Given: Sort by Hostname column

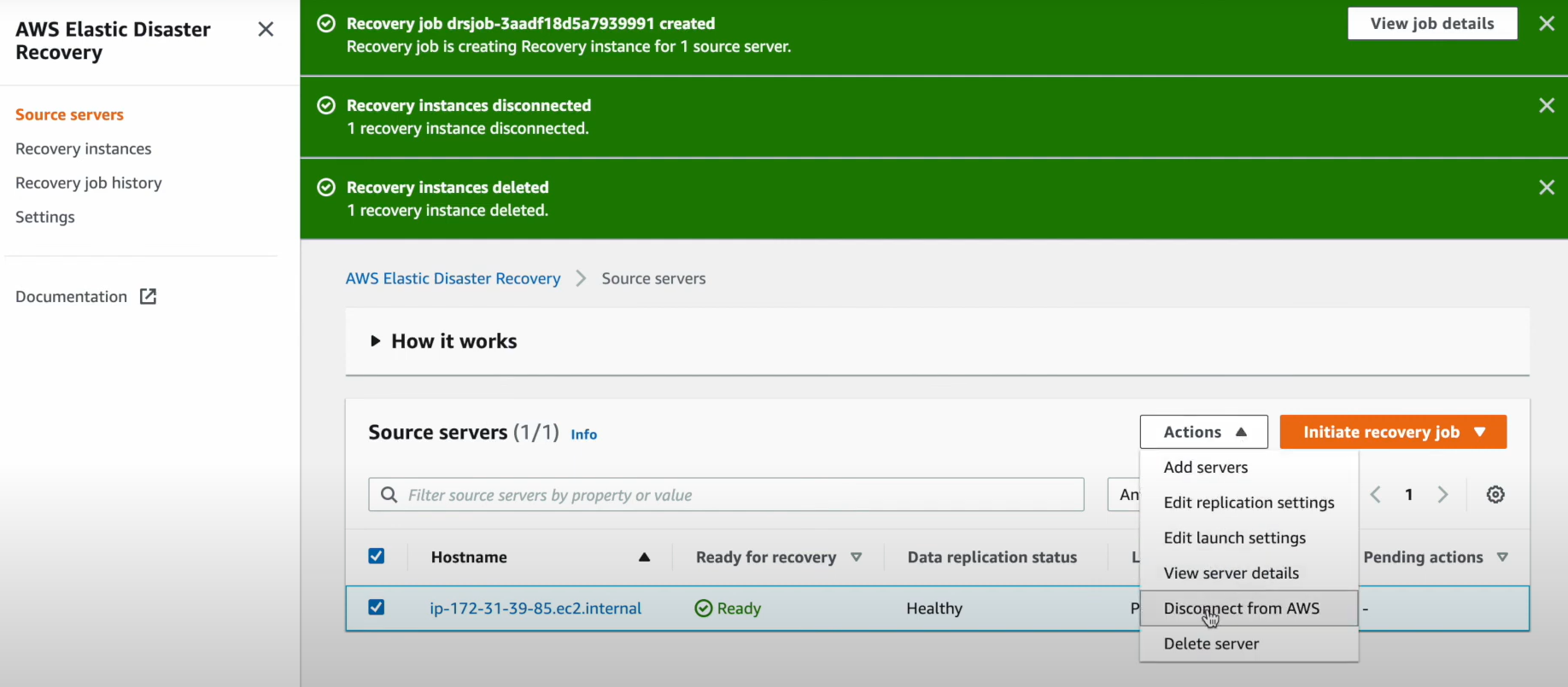Looking at the screenshot, I should pos(541,557).
